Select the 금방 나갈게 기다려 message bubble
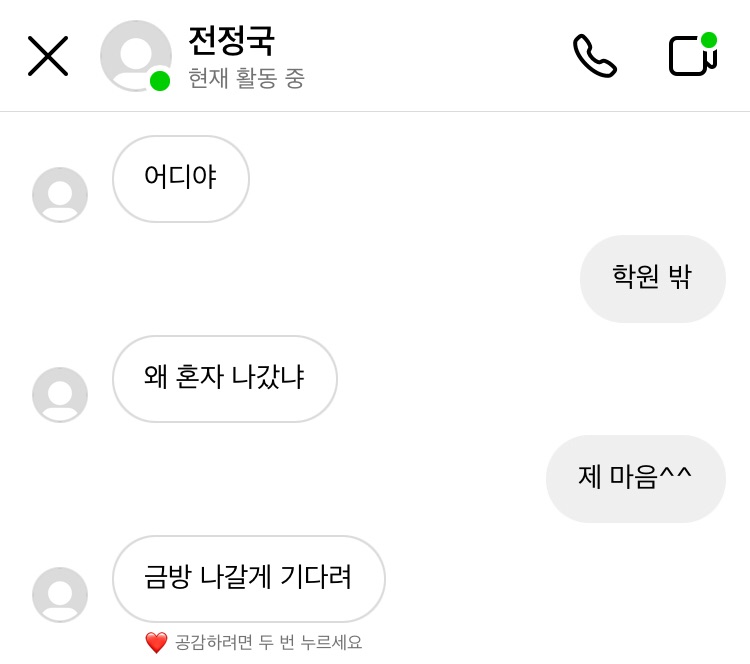Screen dimensions: 750x664 [x=249, y=579]
